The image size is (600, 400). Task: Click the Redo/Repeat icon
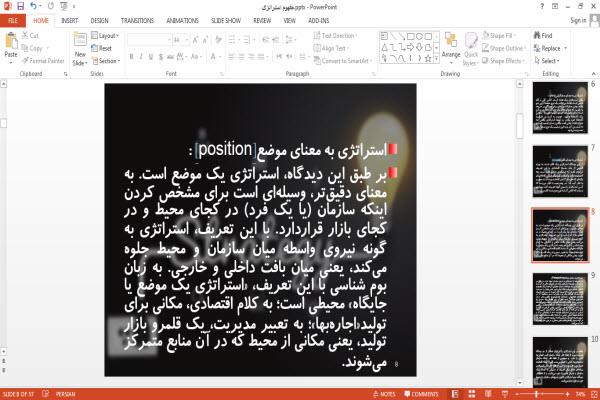tap(51, 6)
